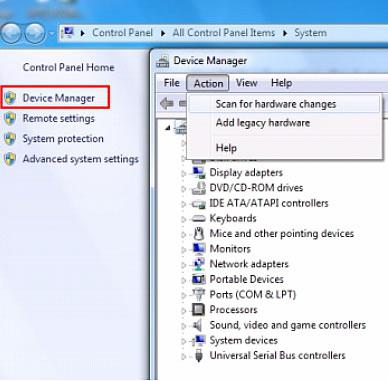Image resolution: width=388 pixels, height=381 pixels.
Task: Click the shield icon beside Remote settings
Action: [10, 118]
